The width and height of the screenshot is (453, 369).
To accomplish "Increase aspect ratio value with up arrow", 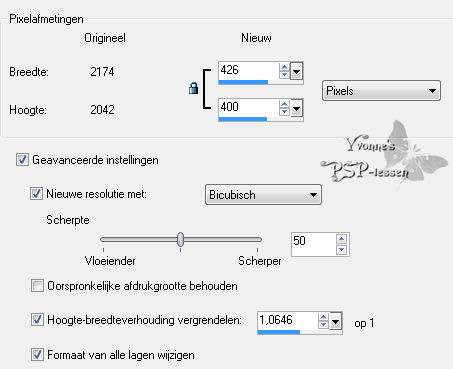I will tap(323, 317).
